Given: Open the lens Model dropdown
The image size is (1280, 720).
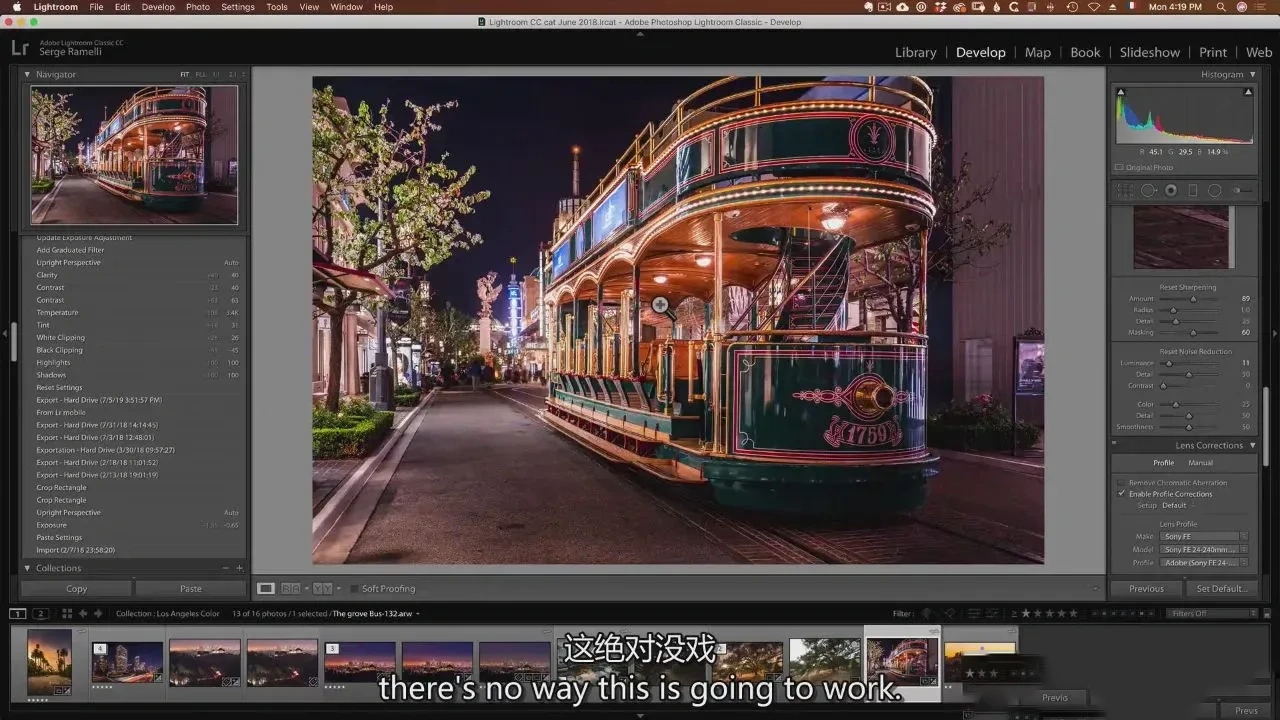Looking at the screenshot, I should (1204, 549).
